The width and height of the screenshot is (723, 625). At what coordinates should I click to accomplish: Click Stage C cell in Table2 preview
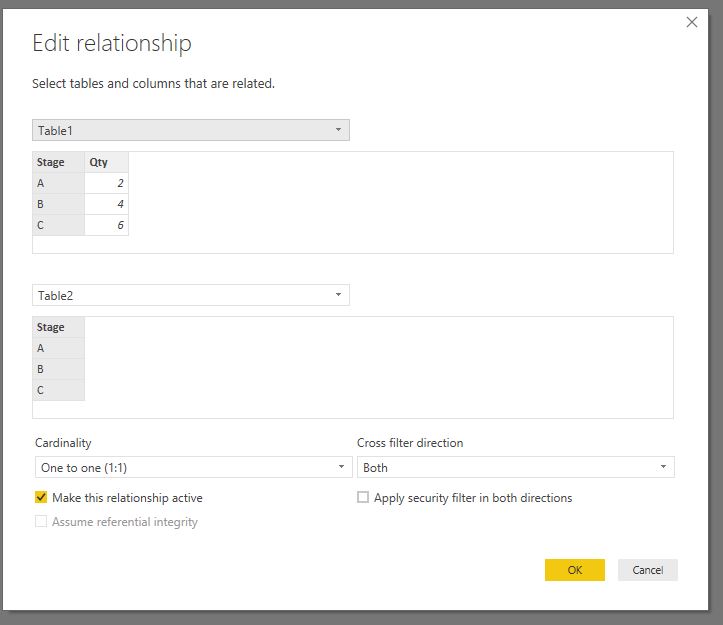tap(59, 390)
